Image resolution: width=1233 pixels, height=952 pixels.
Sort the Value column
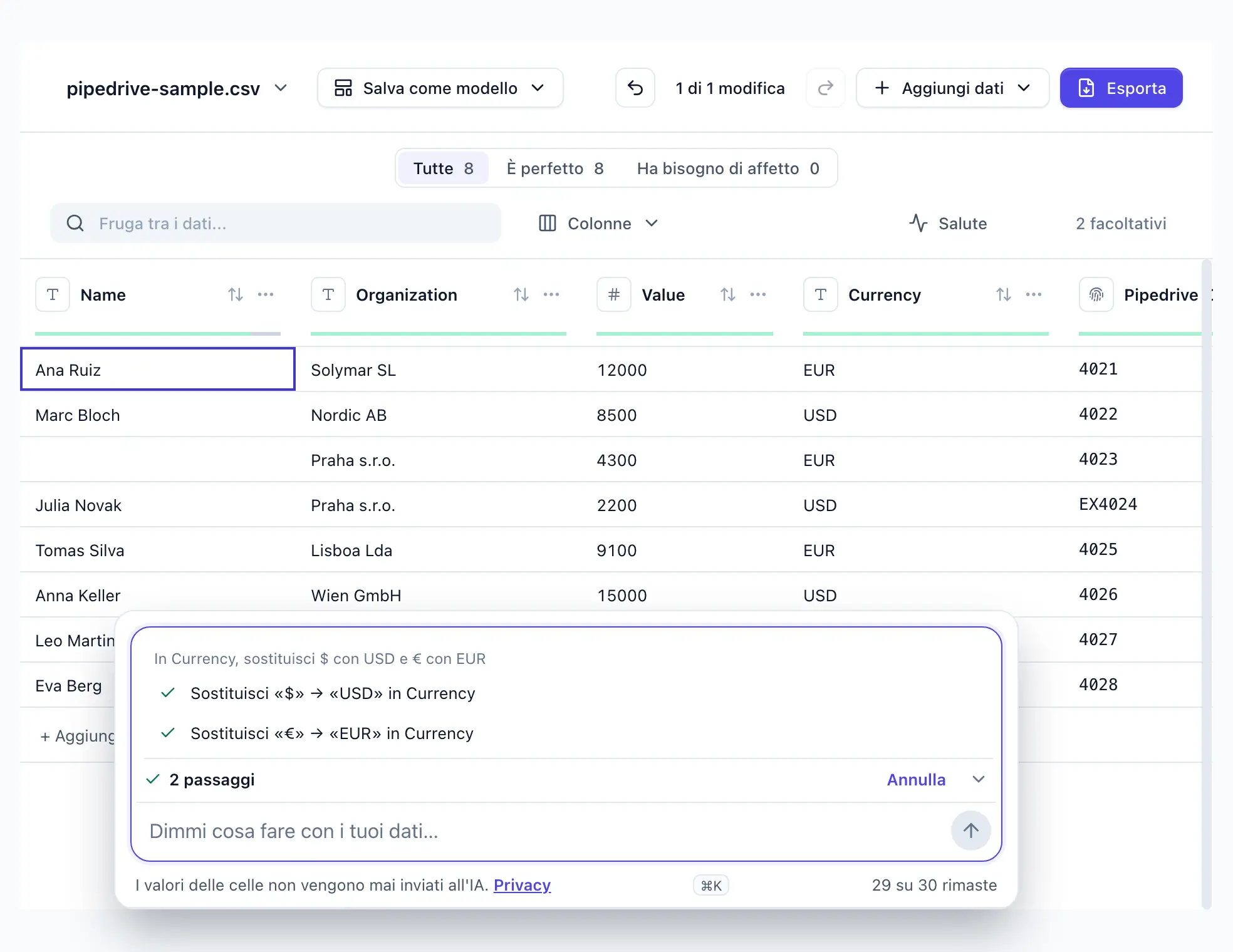[728, 294]
